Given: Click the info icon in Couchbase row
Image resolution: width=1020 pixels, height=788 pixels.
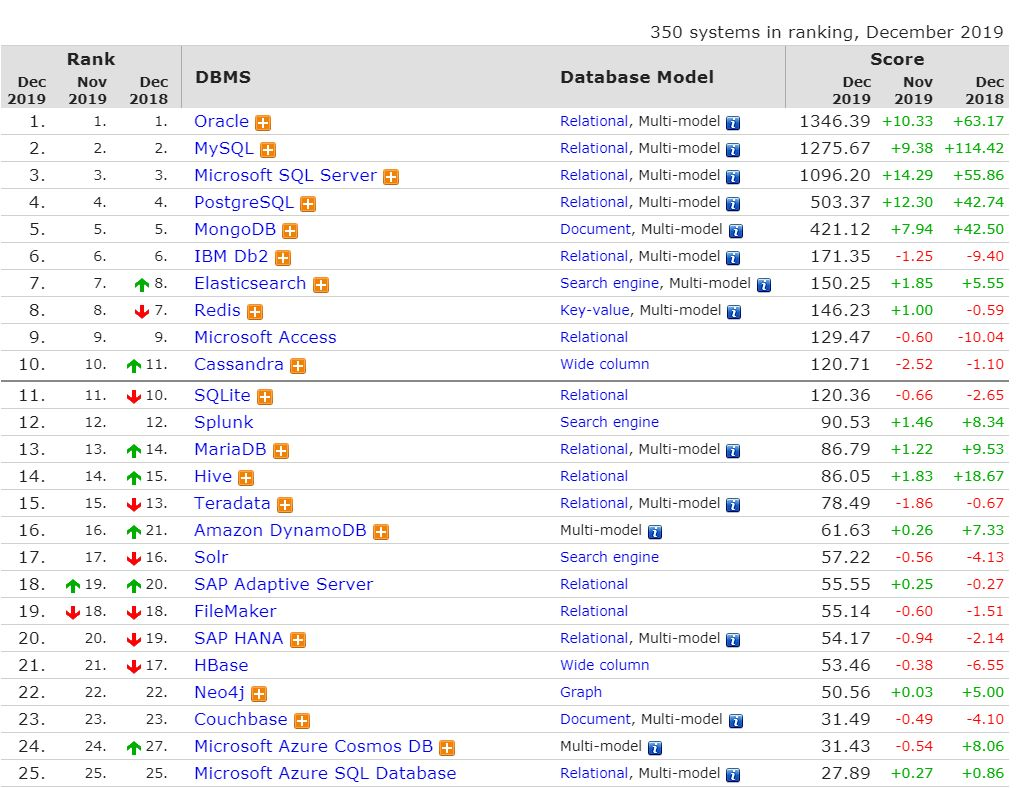Looking at the screenshot, I should pos(736,721).
